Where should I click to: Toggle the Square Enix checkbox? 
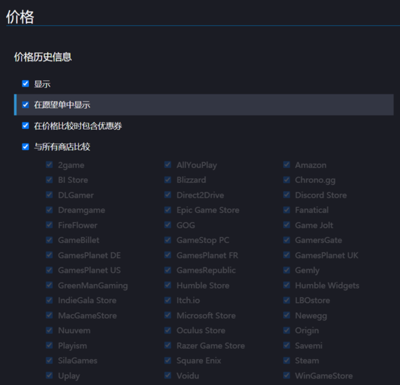tap(168, 360)
